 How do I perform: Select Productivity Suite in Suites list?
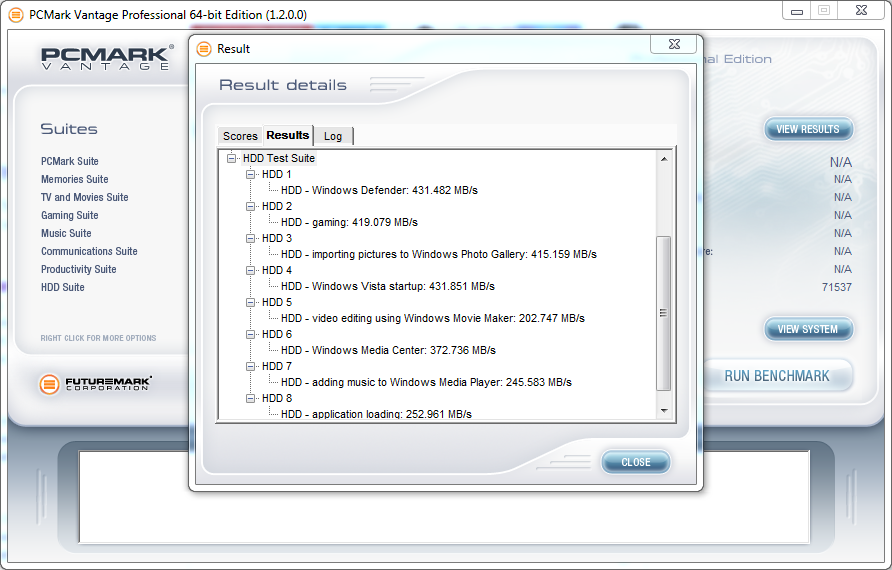pyautogui.click(x=79, y=269)
